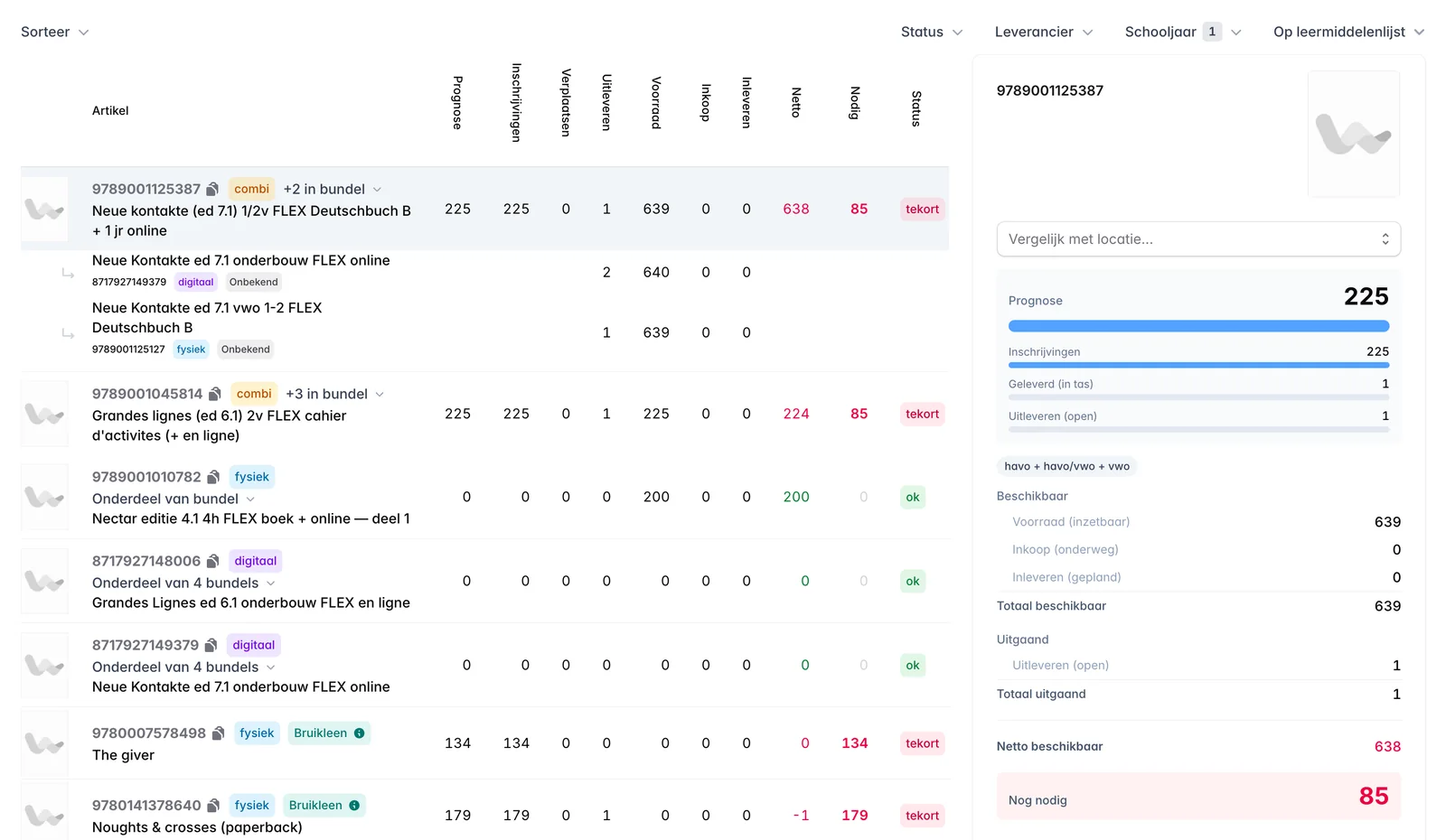This screenshot has width=1446, height=840.
Task: Collapse the +2 in bundel expander
Action: (x=333, y=189)
